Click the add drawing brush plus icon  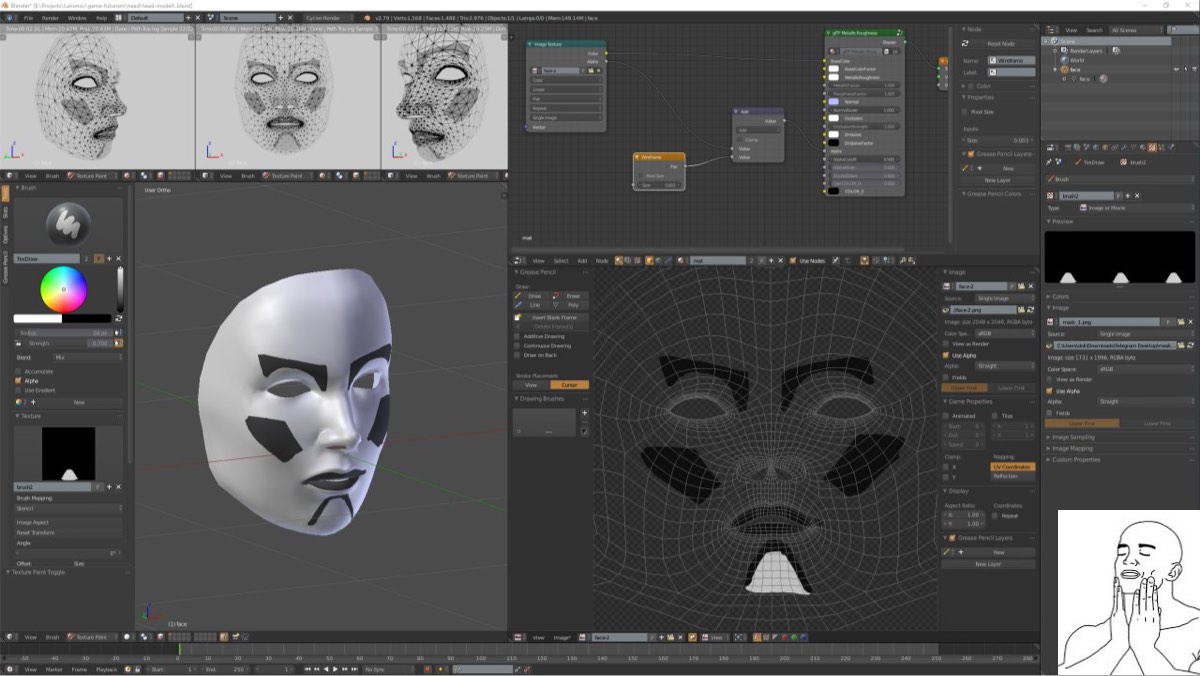coord(585,412)
